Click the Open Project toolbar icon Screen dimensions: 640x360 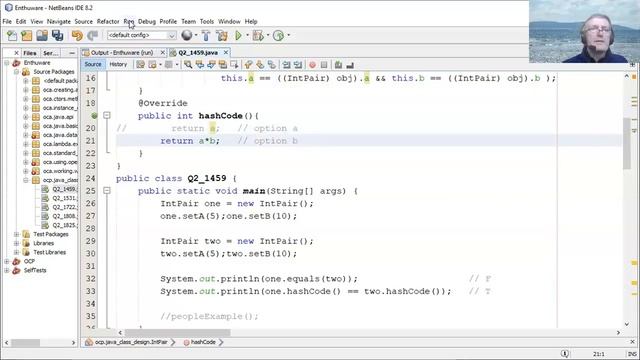42,36
